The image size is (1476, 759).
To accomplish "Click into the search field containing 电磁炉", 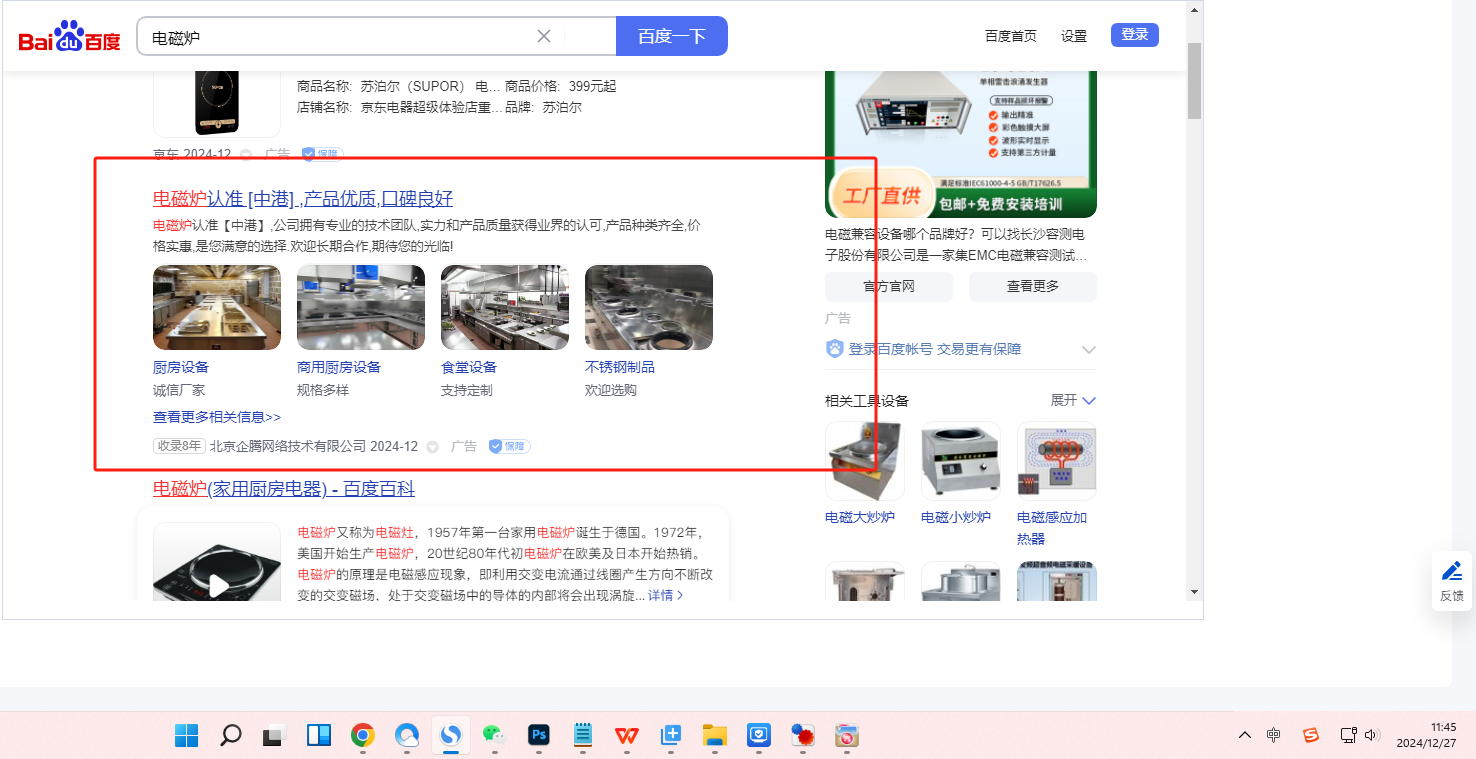I will 340,37.
